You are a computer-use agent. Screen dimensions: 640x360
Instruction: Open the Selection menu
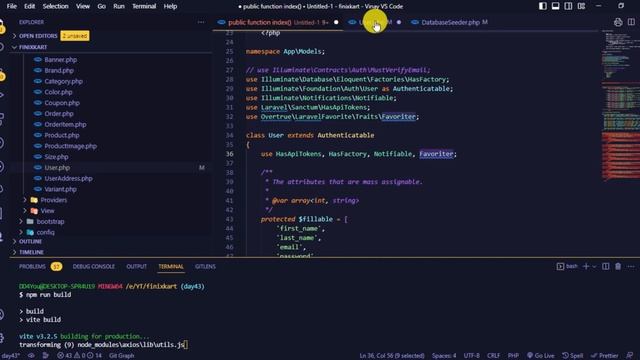56,6
